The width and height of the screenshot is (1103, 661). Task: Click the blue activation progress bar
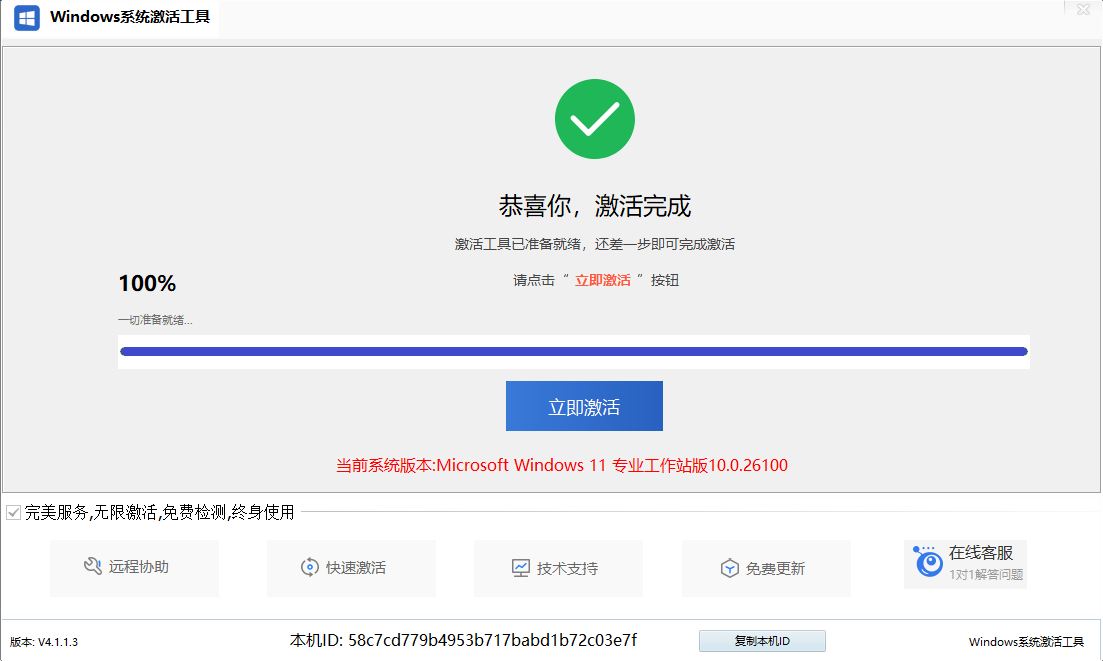(x=573, y=351)
